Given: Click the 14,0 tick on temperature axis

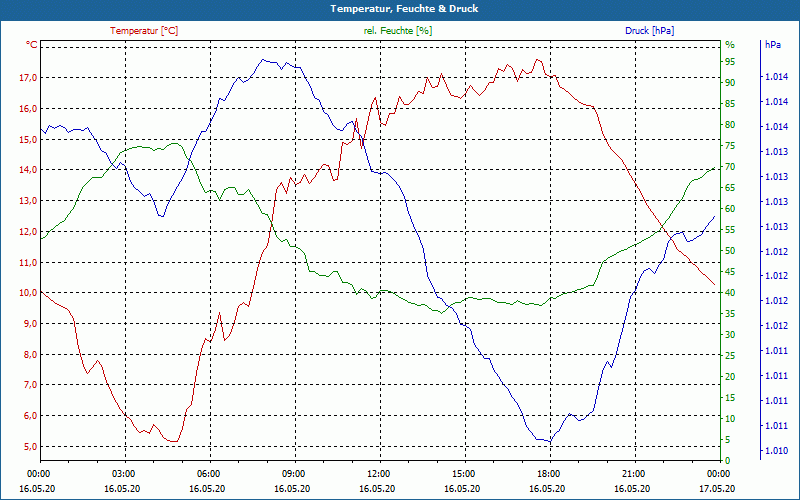Looking at the screenshot, I should pyautogui.click(x=28, y=170).
